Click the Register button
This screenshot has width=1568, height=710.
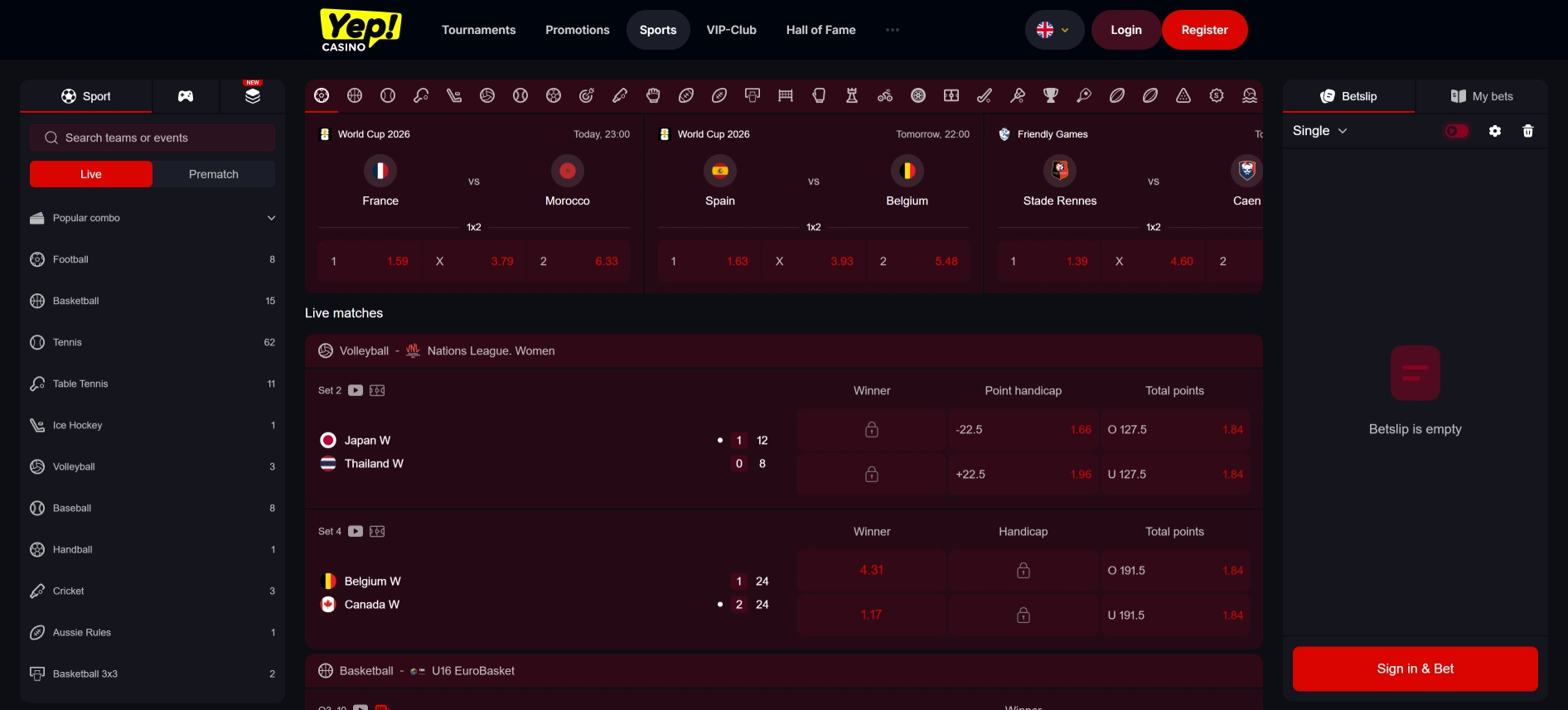(x=1205, y=30)
